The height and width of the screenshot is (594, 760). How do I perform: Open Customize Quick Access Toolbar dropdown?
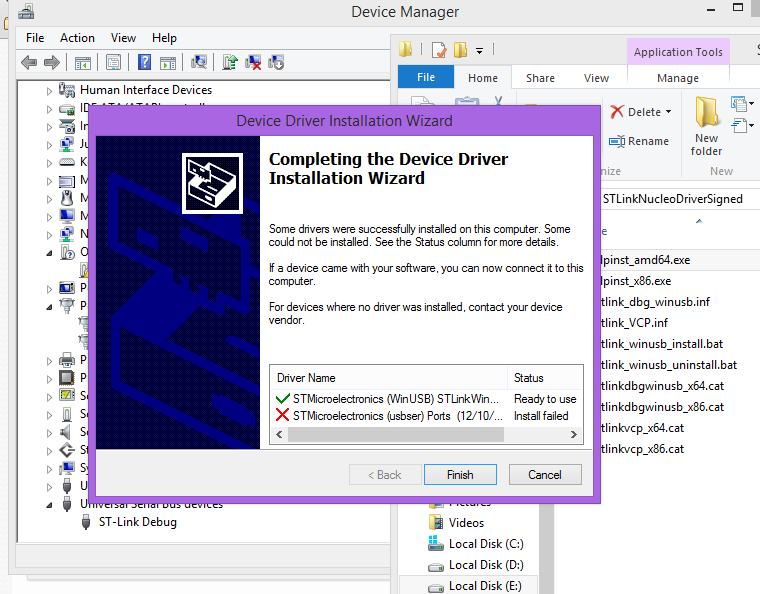tap(480, 50)
